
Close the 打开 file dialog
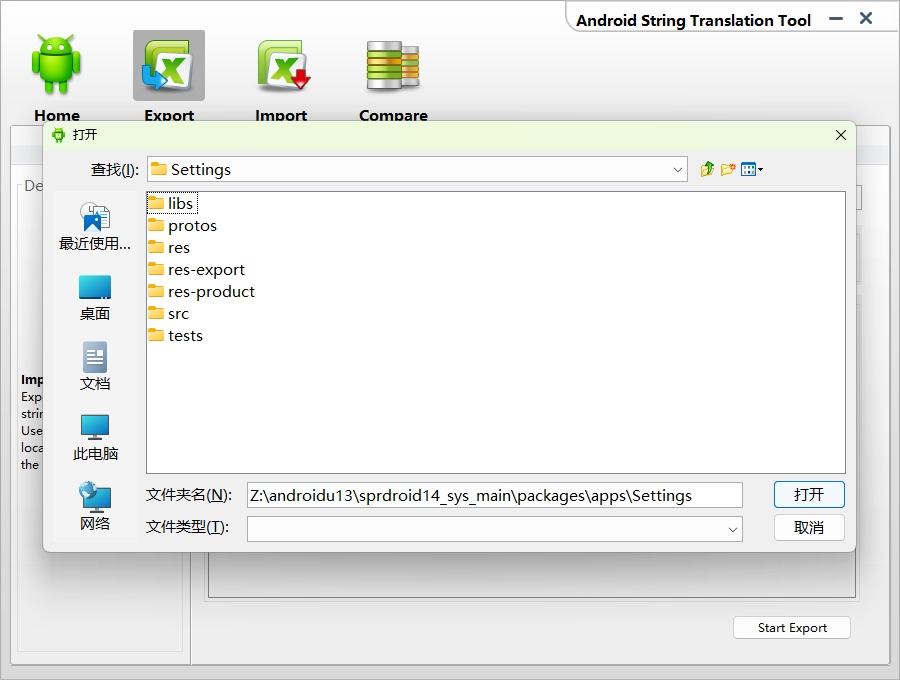(841, 135)
